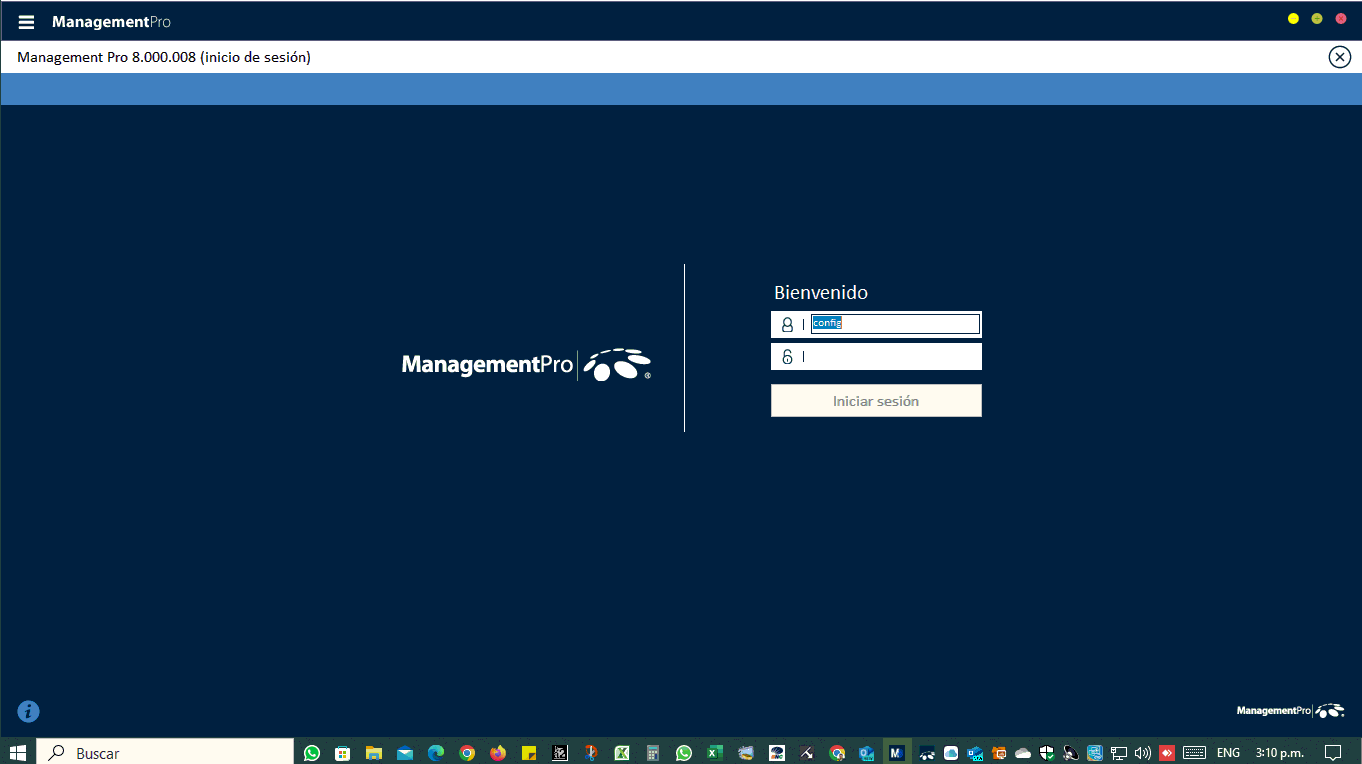The height and width of the screenshot is (764, 1362).
Task: Open the hamburger menu beside ManagementPro title
Action: coord(26,22)
